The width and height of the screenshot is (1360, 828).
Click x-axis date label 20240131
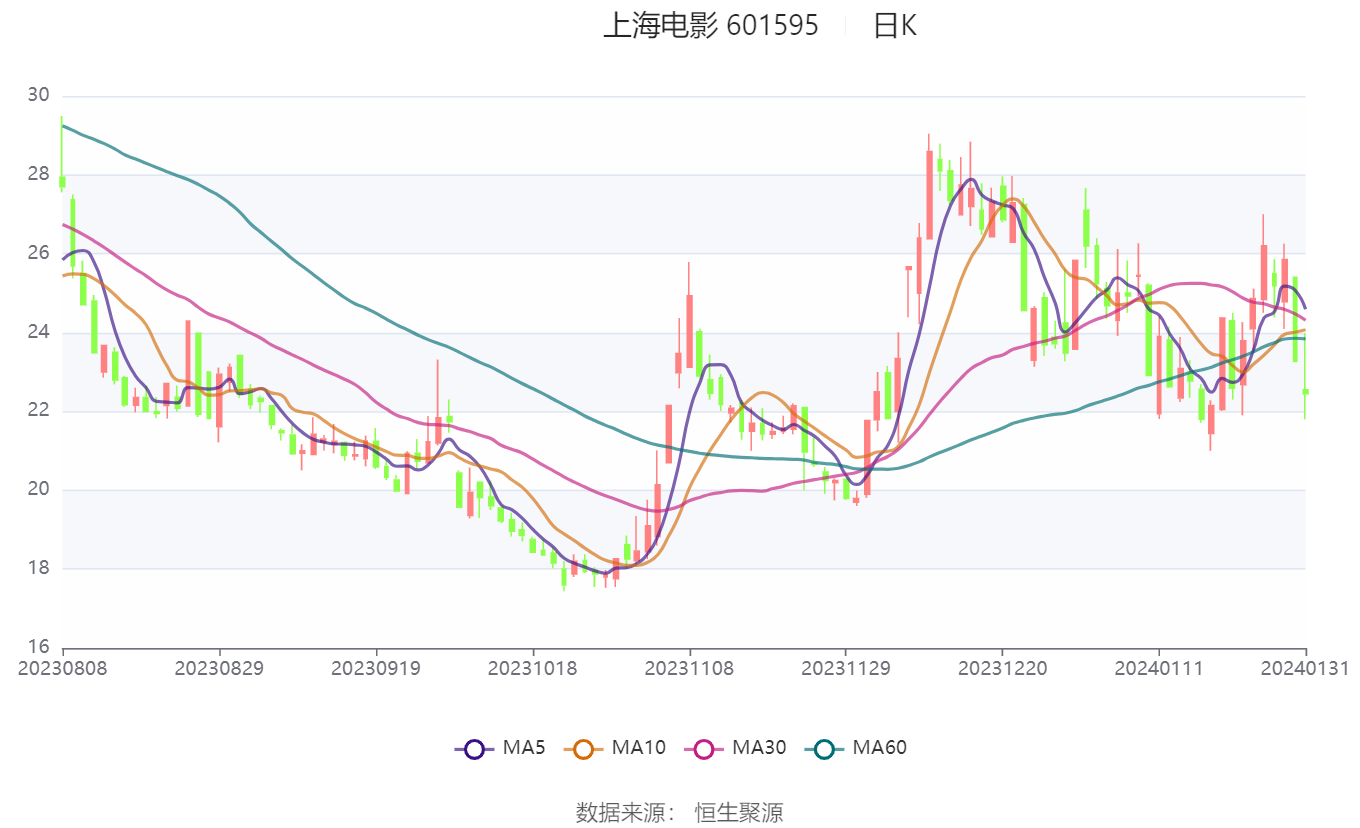point(1304,668)
